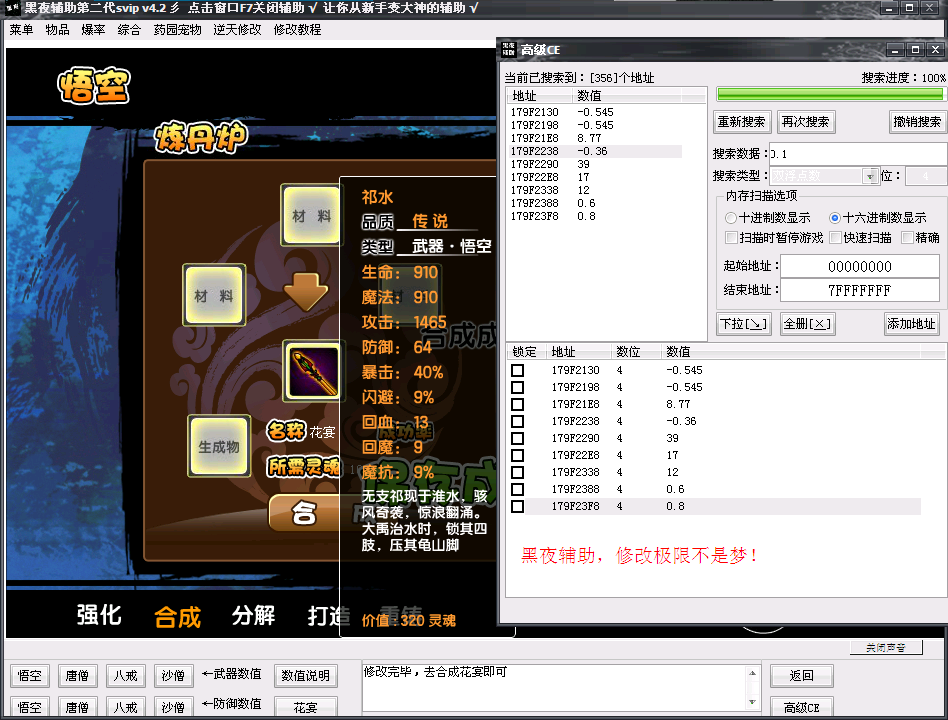The width and height of the screenshot is (948, 720).
Task: Click 八戒 in the 防御数值 row
Action: (125, 707)
